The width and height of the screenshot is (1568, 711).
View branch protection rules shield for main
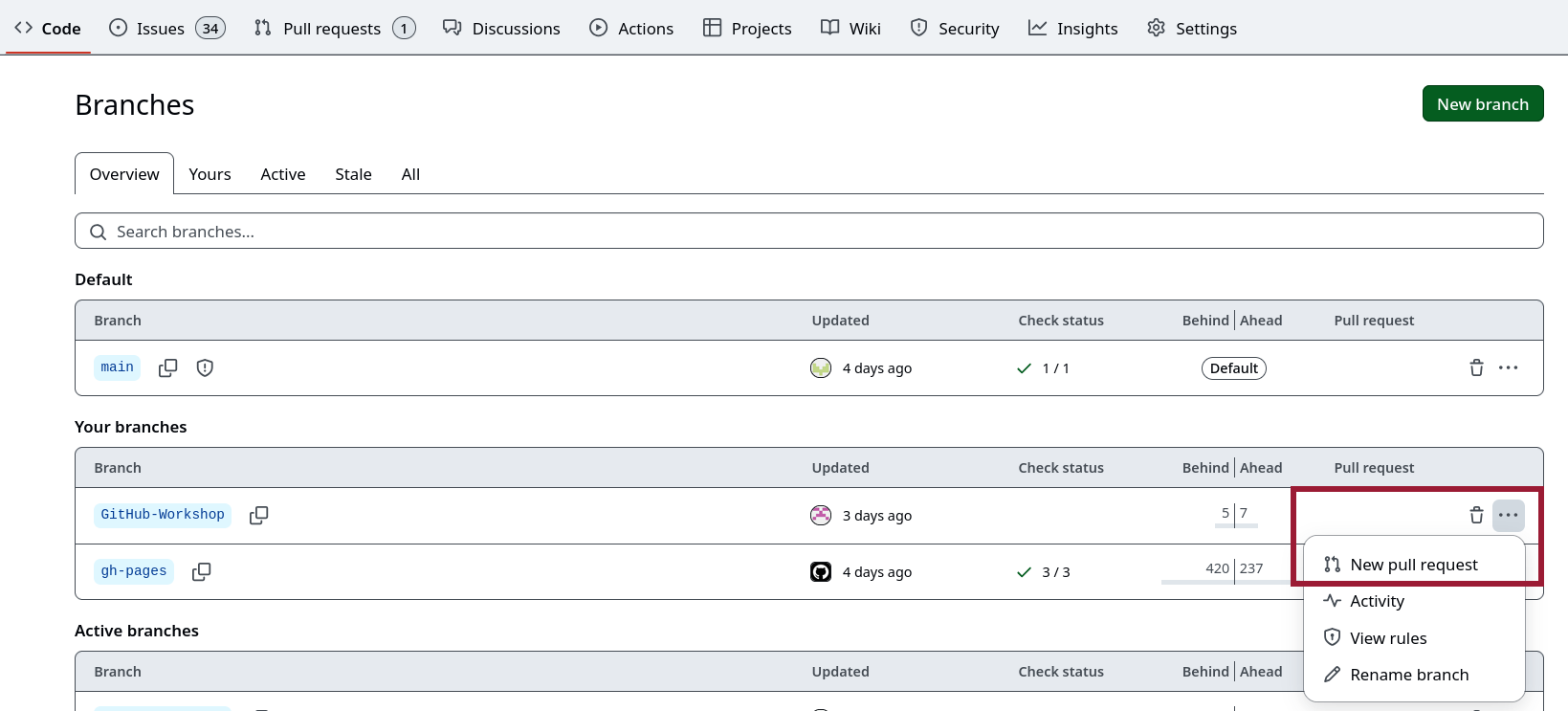(205, 368)
